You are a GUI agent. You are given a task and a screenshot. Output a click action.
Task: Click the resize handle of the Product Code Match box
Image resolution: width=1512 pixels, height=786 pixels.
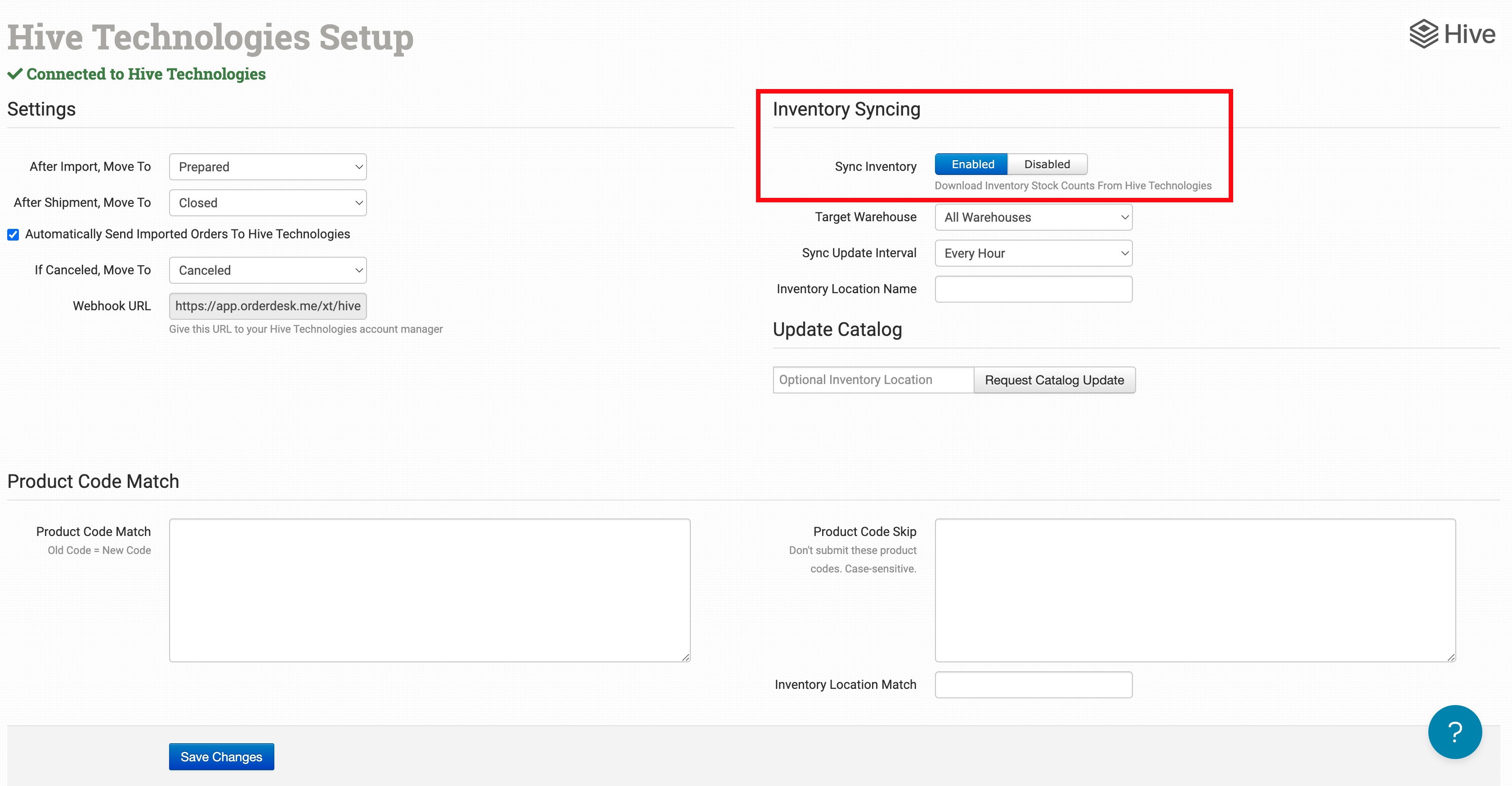pos(685,657)
